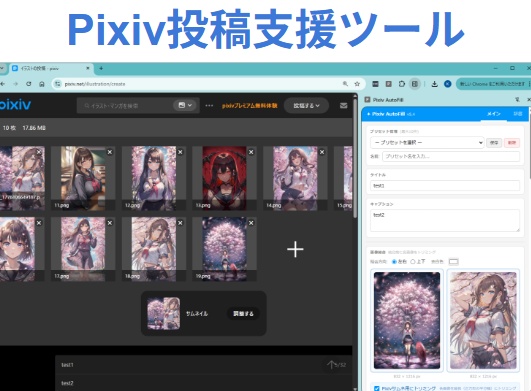Open pixivプレミアム無料体験 link
This screenshot has height=391, width=531.
click(x=250, y=106)
